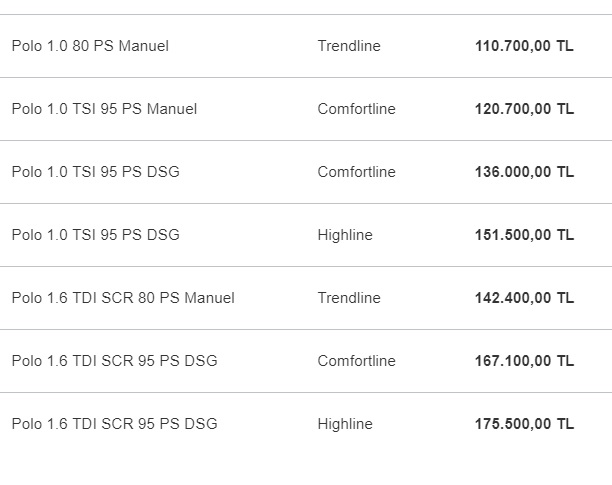The height and width of the screenshot is (485, 612).
Task: Click Polo 1.0 TSI 95 PS DSG Highline model name
Action: coord(96,235)
